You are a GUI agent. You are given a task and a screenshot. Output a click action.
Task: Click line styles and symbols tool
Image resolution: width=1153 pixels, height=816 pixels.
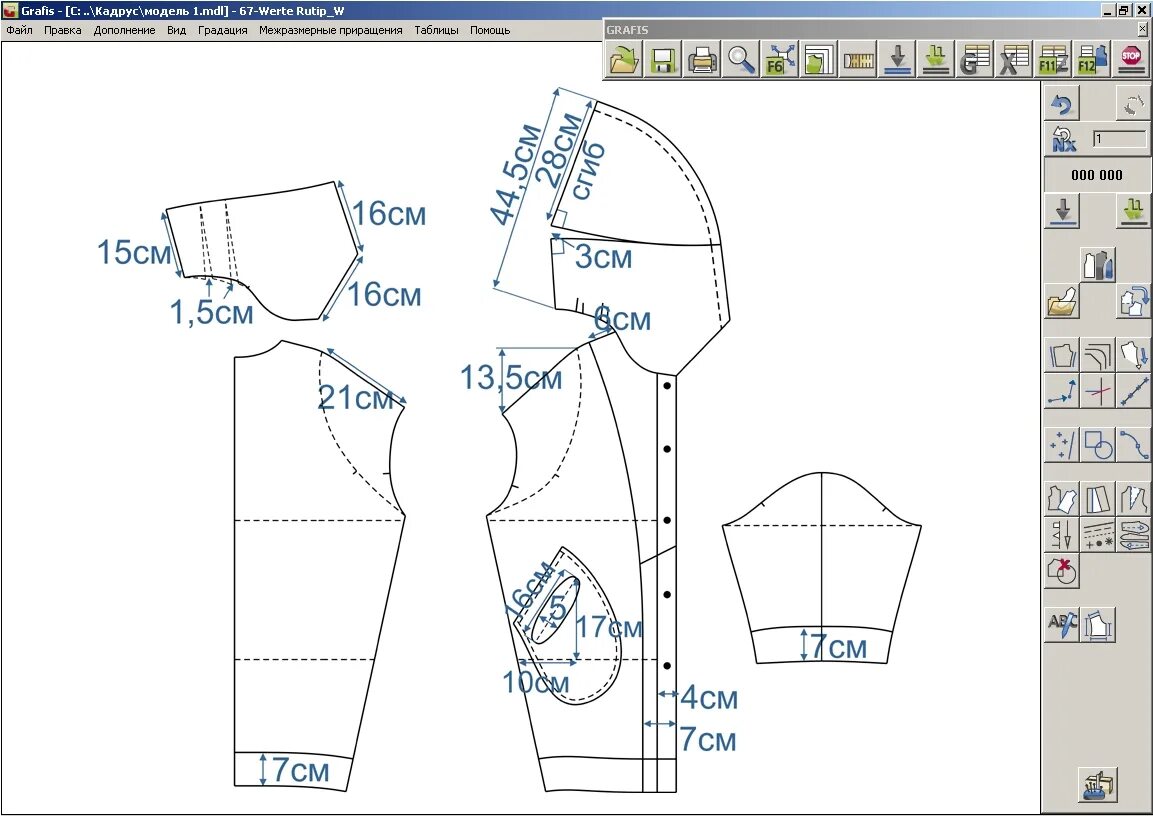click(1098, 535)
